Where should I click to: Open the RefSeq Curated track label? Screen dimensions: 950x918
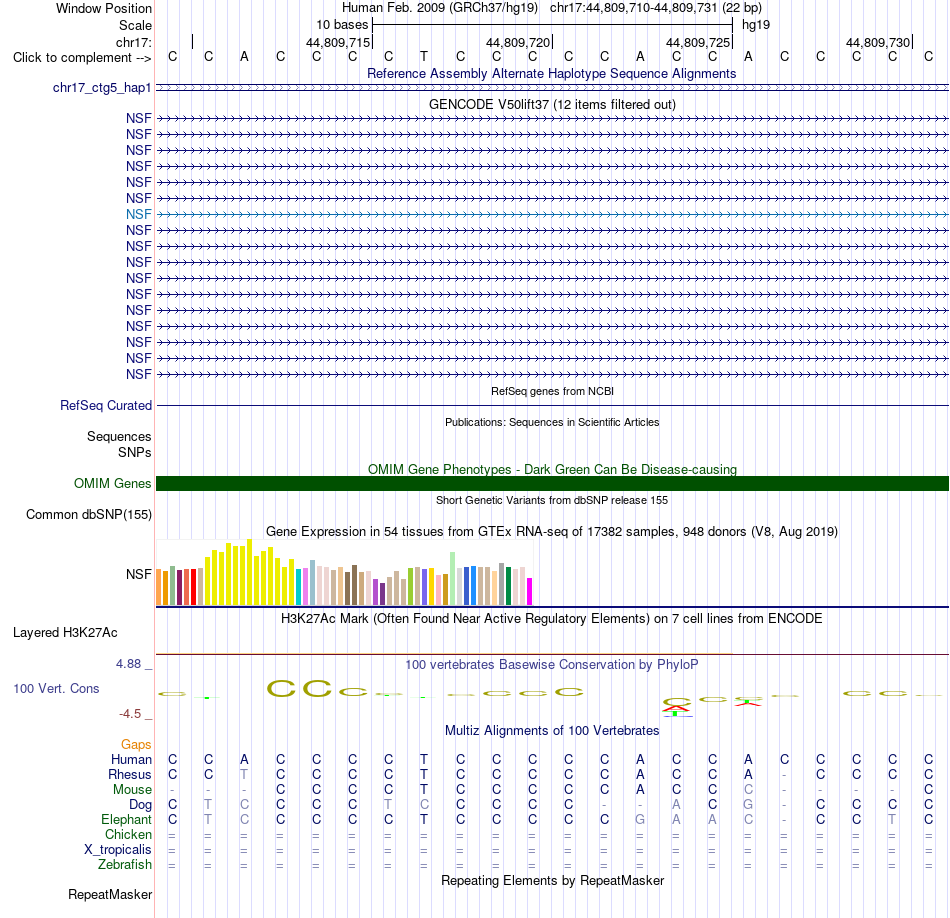click(106, 406)
